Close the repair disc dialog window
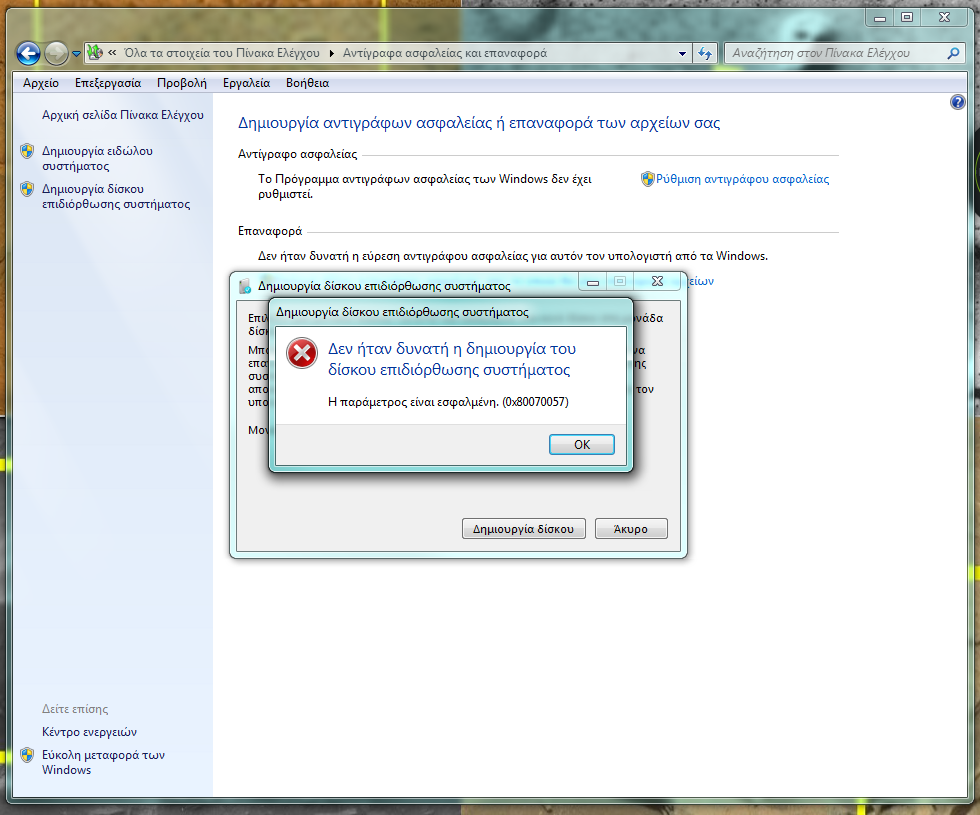The width and height of the screenshot is (980, 815). click(658, 281)
